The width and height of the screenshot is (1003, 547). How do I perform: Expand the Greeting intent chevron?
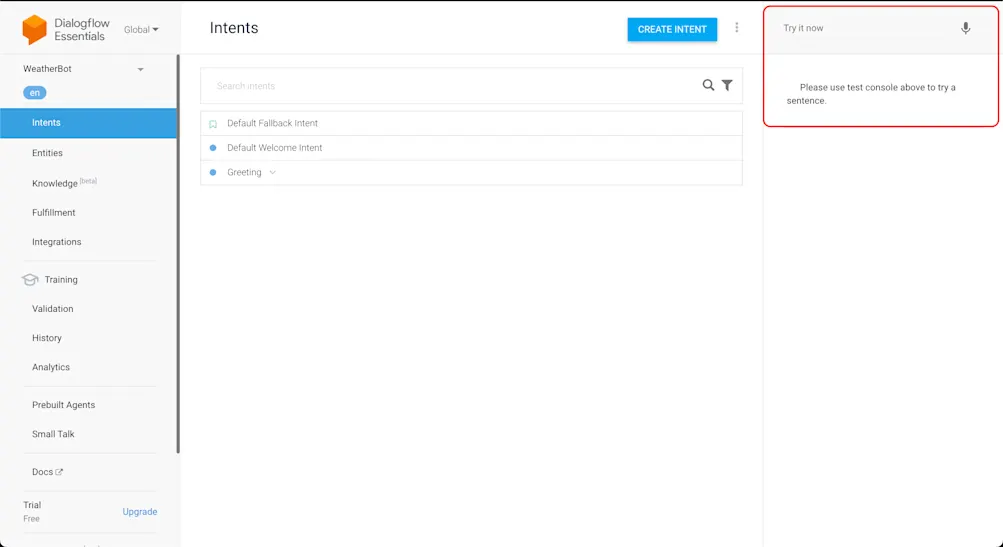coord(272,172)
